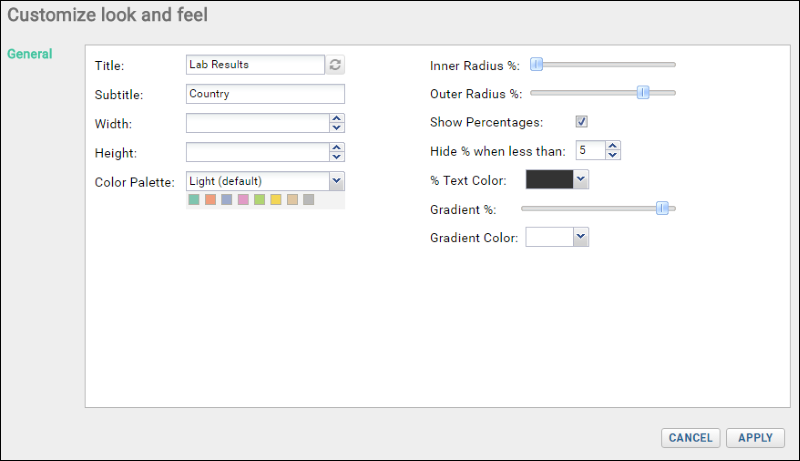800x461 pixels.
Task: Click into the Subtitle text field
Action: click(x=265, y=94)
